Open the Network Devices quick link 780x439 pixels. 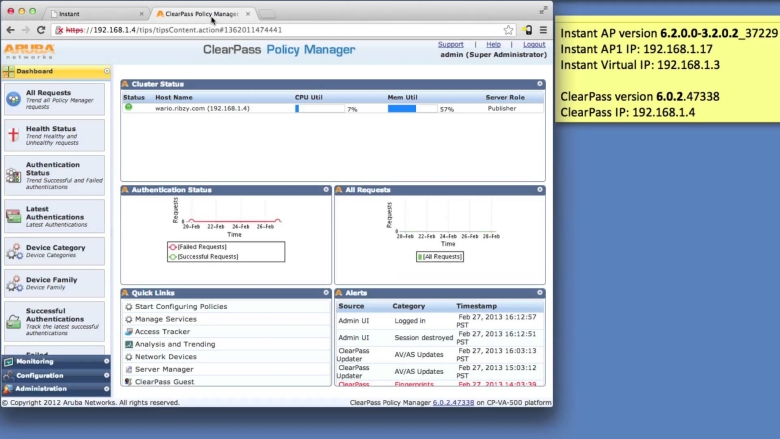tap(166, 357)
